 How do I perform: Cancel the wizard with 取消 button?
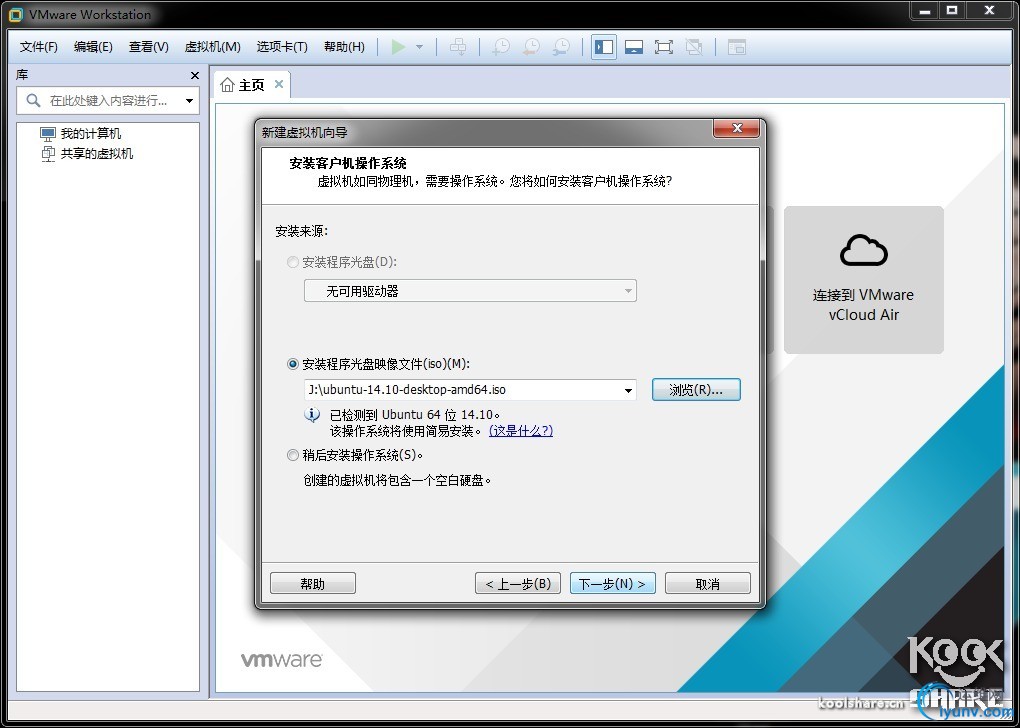point(708,584)
